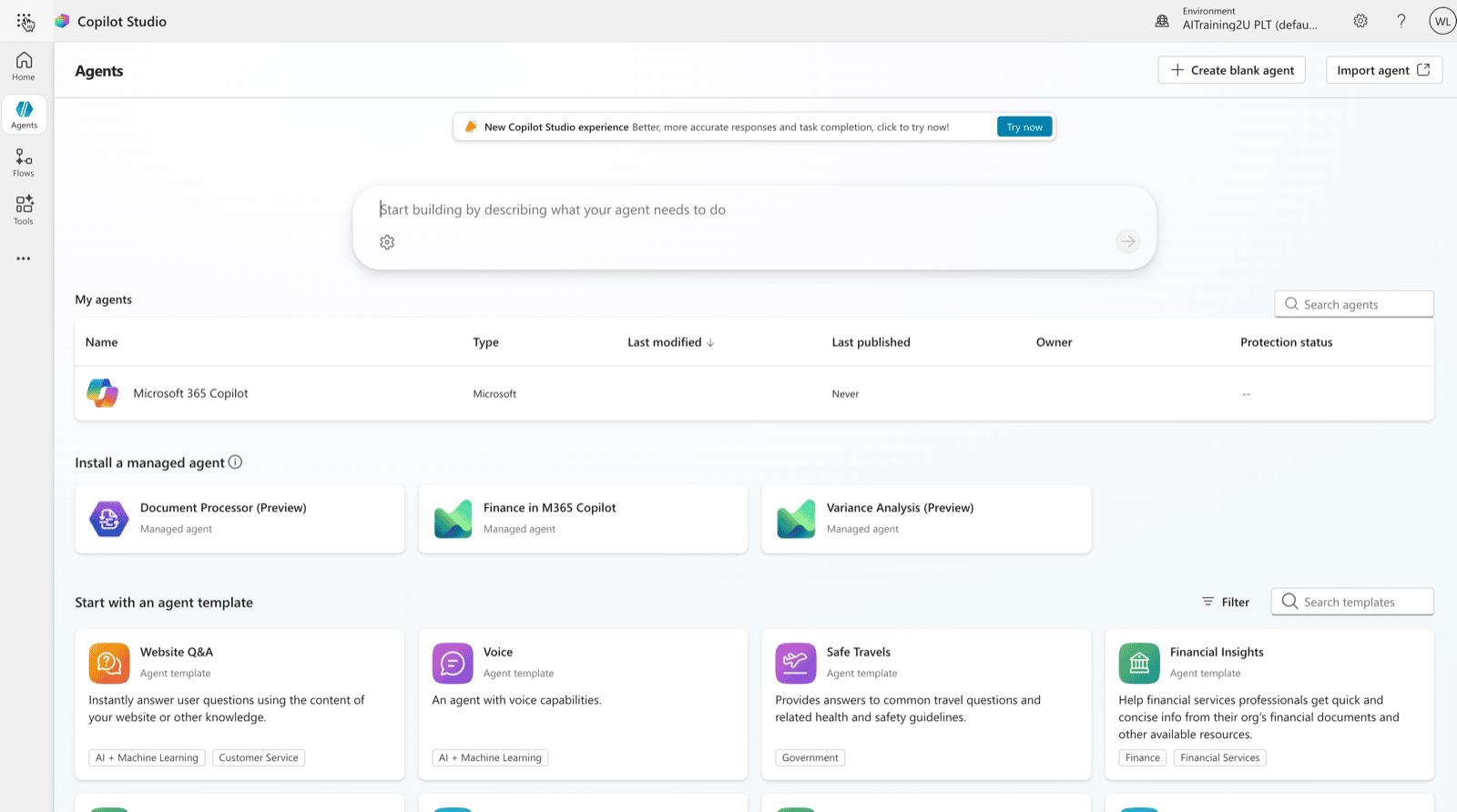
Task: Open Help question mark icon
Action: 1401,21
